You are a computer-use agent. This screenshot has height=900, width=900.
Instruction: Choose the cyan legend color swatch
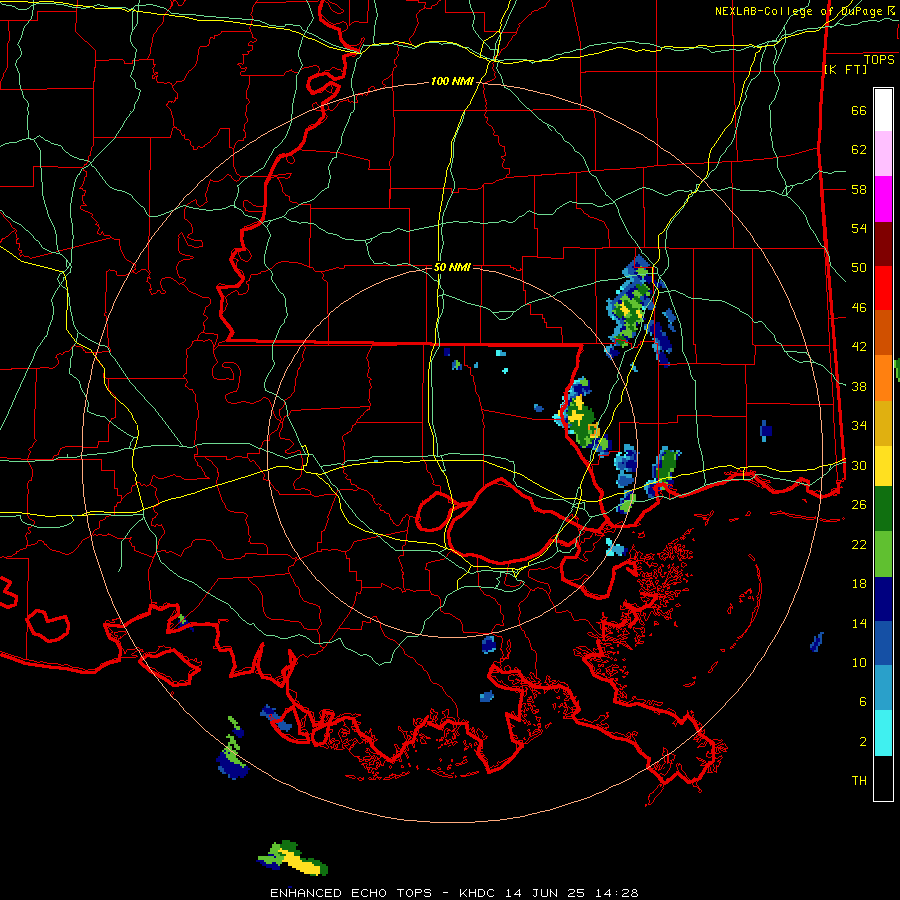(x=883, y=733)
